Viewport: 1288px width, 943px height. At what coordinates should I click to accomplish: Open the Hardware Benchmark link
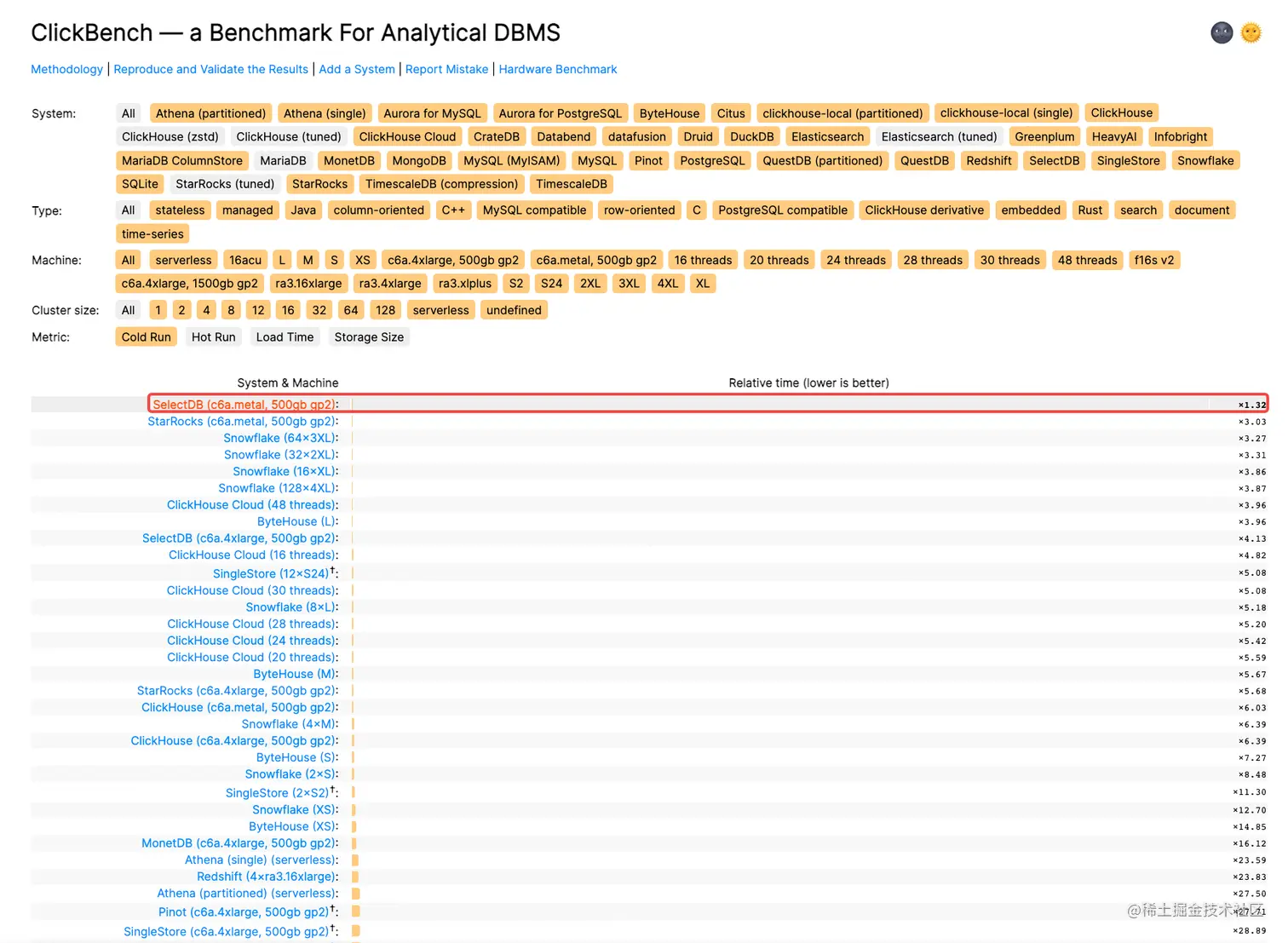click(x=558, y=69)
